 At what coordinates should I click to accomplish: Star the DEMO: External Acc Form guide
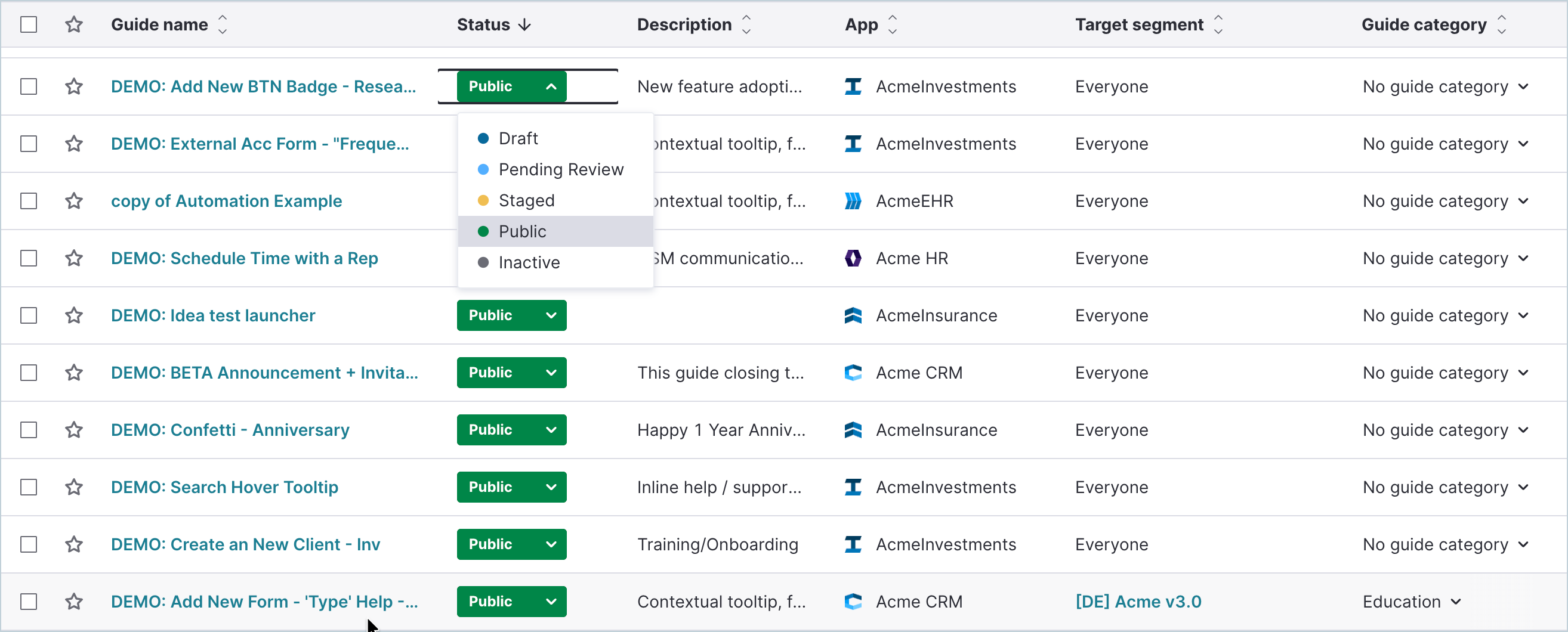tap(73, 144)
